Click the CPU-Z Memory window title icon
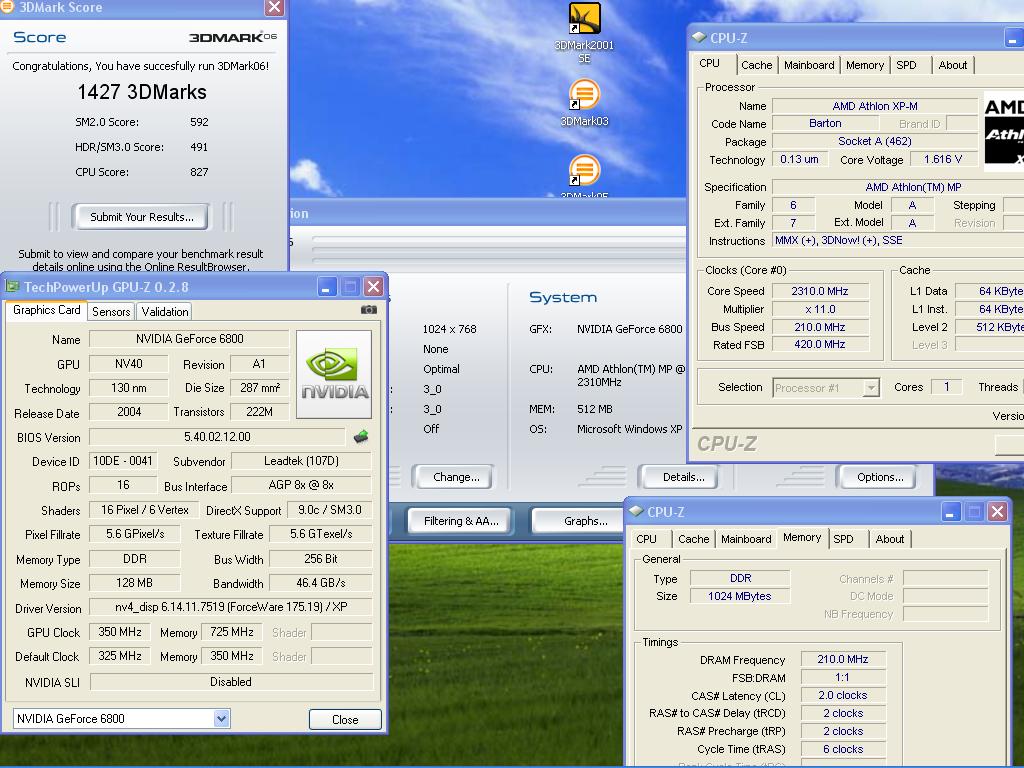1024x768 pixels. tap(636, 511)
